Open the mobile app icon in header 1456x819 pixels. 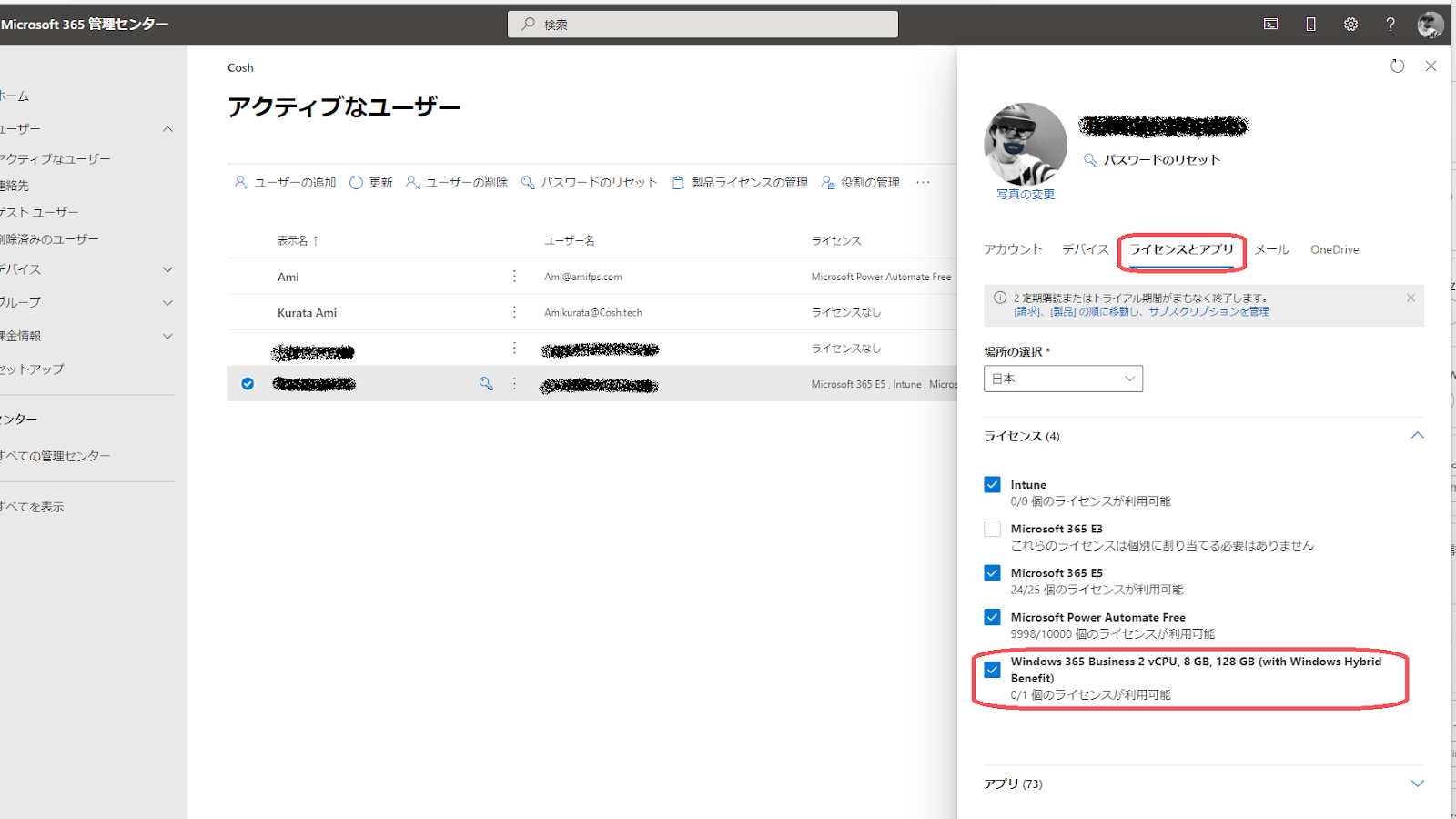tap(1310, 25)
